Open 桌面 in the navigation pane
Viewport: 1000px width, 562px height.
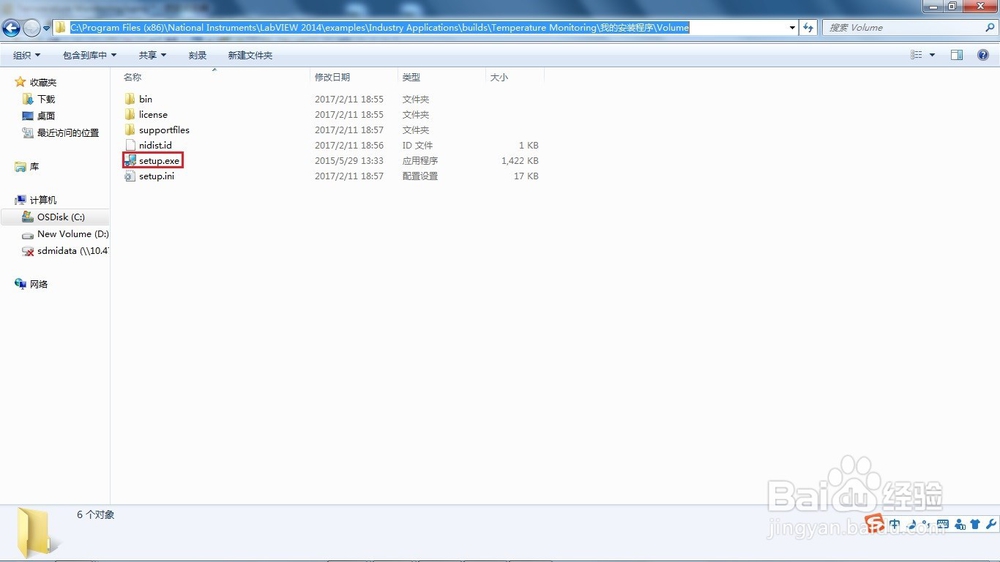tap(46, 115)
